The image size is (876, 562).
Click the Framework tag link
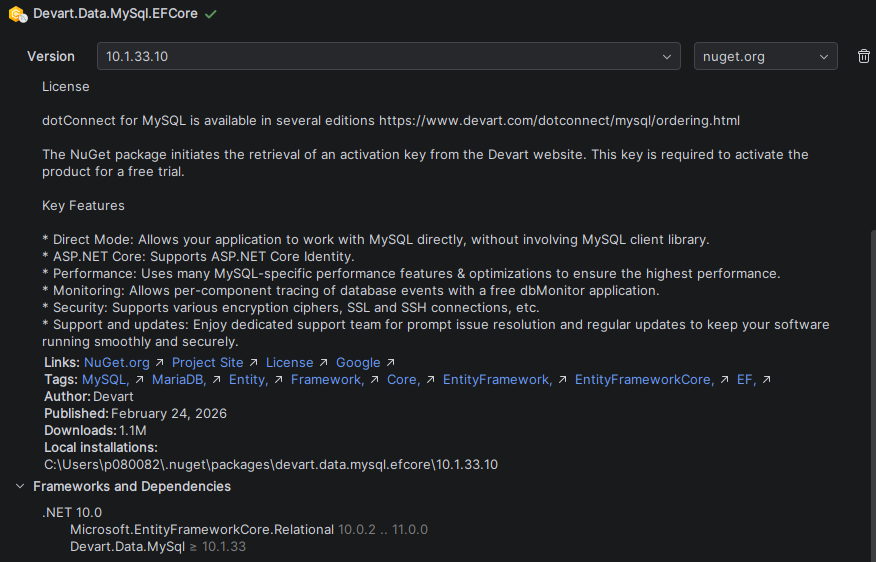pos(327,380)
